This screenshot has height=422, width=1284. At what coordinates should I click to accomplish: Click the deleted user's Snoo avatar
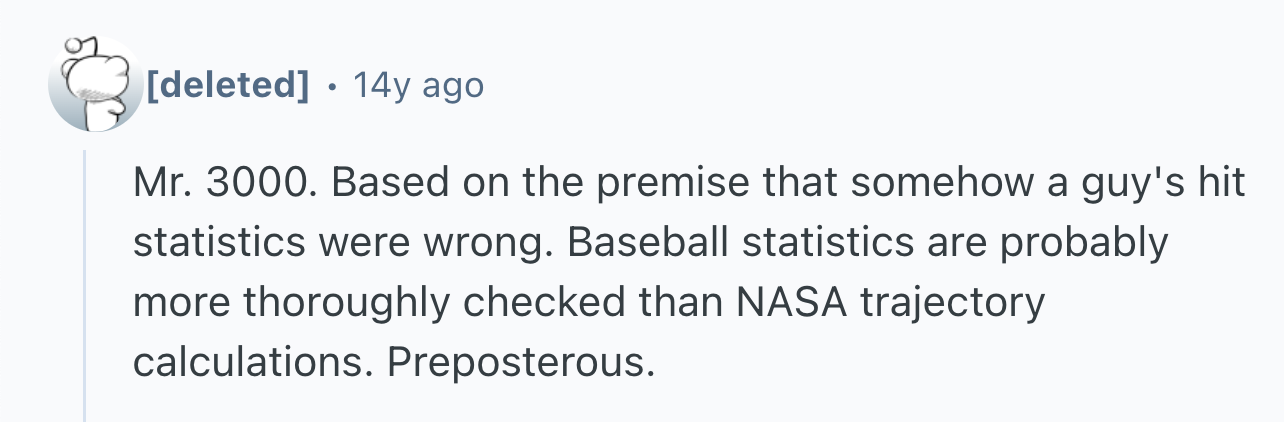click(x=96, y=86)
